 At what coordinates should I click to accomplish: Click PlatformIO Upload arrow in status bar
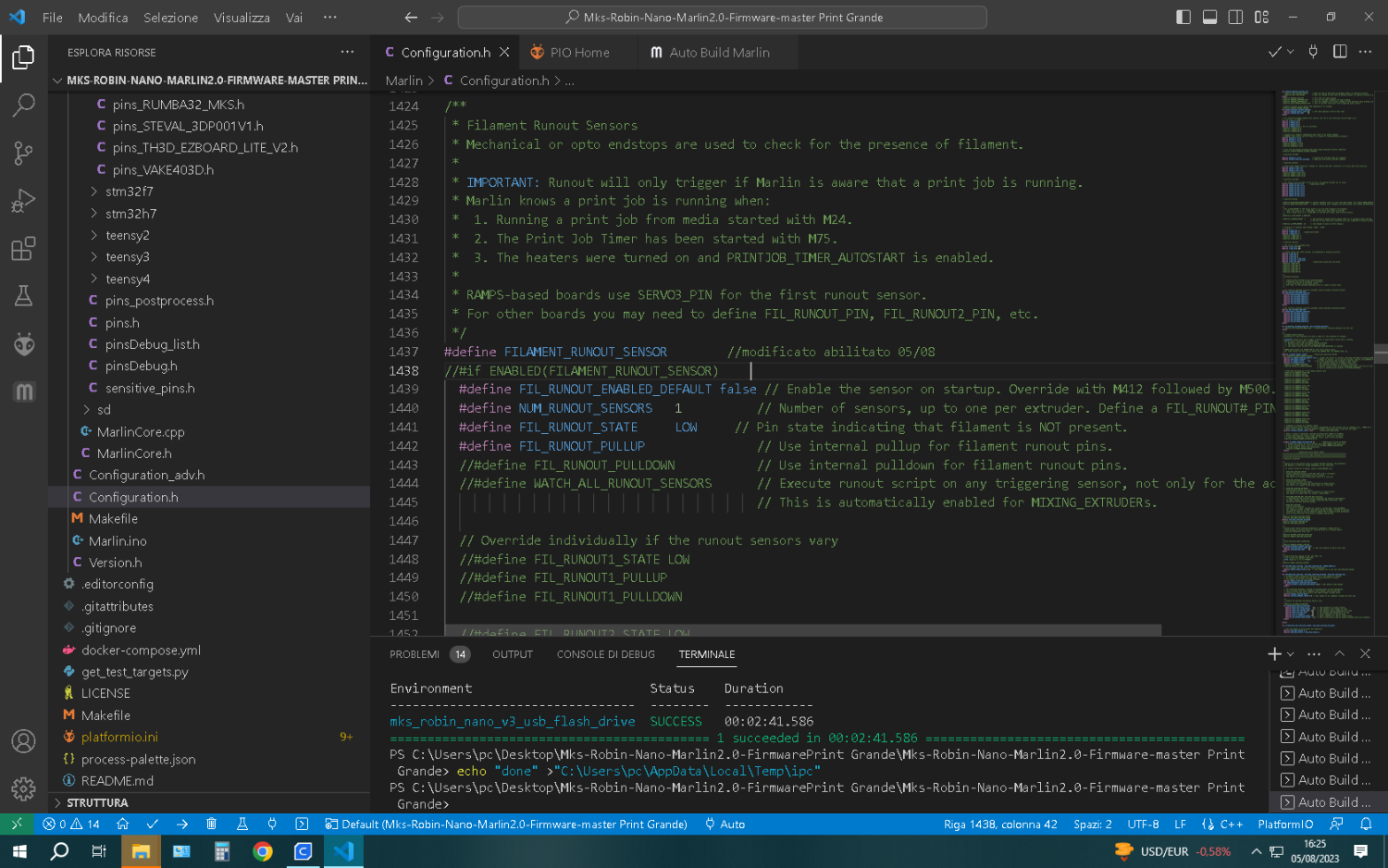(x=181, y=824)
